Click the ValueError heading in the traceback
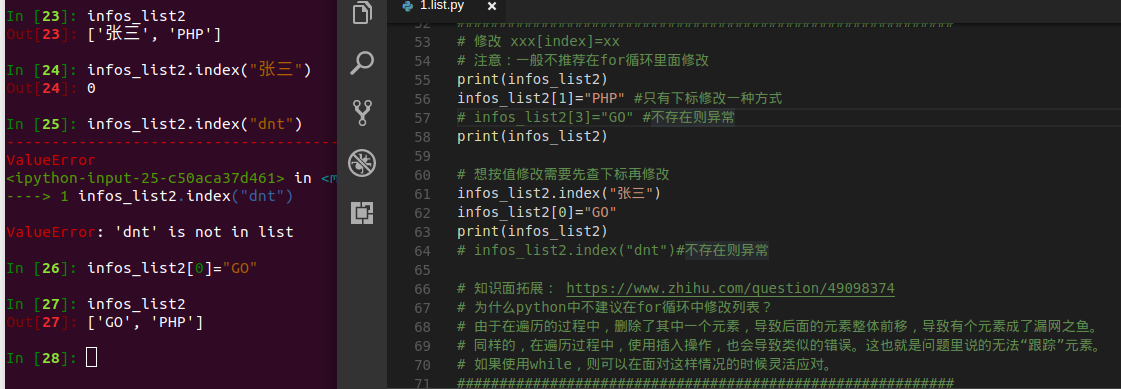This screenshot has width=1121, height=389. pos(51,159)
